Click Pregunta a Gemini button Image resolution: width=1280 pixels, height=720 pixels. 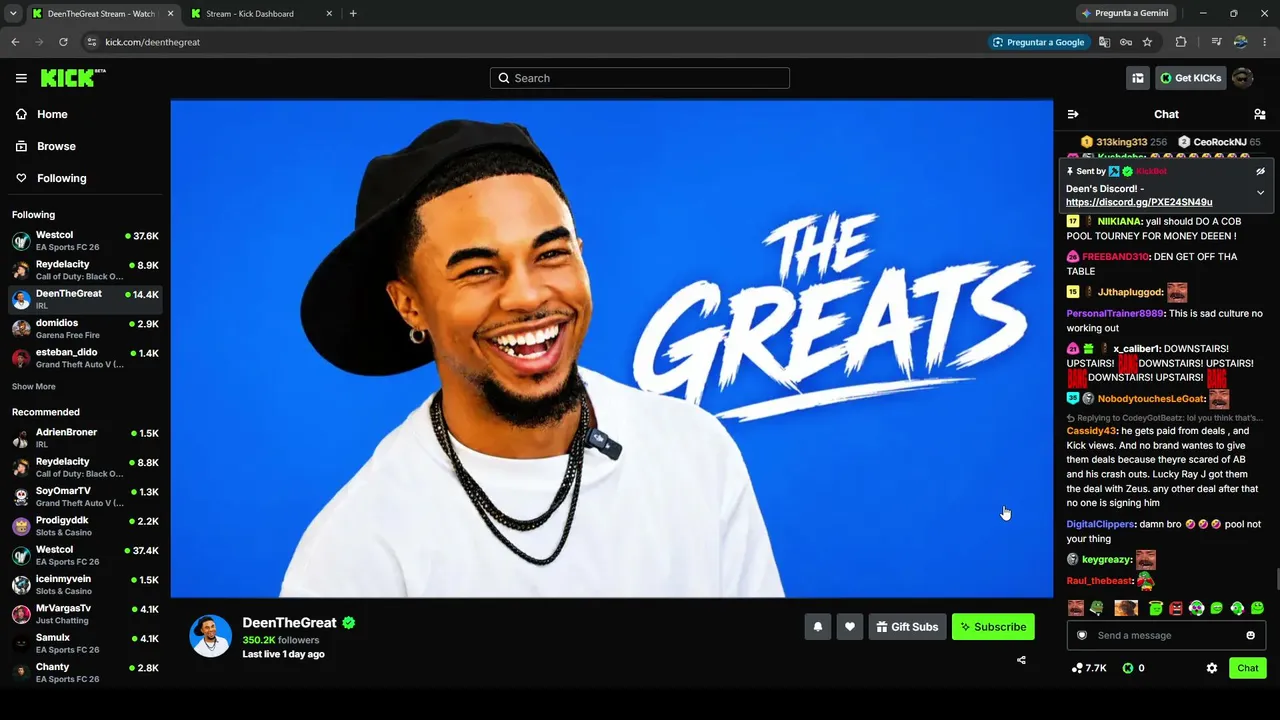click(x=1126, y=14)
